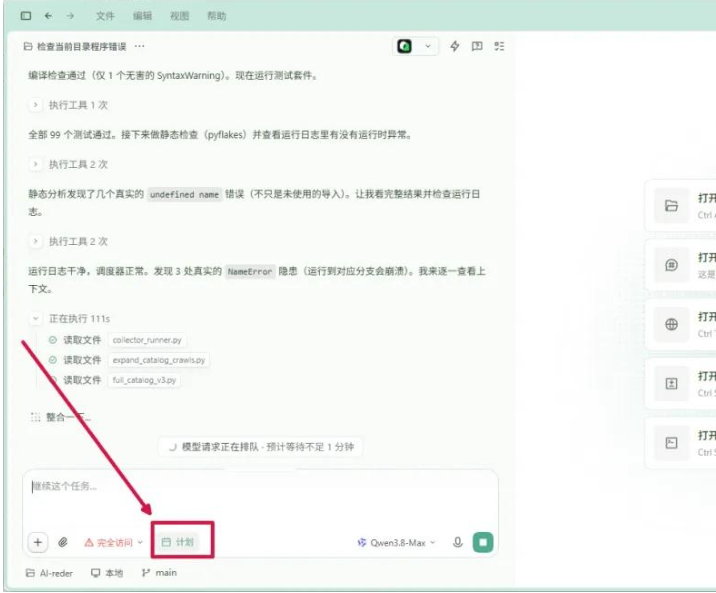Click the microphone voice input icon
This screenshot has width=716, height=593.
pyautogui.click(x=458, y=542)
